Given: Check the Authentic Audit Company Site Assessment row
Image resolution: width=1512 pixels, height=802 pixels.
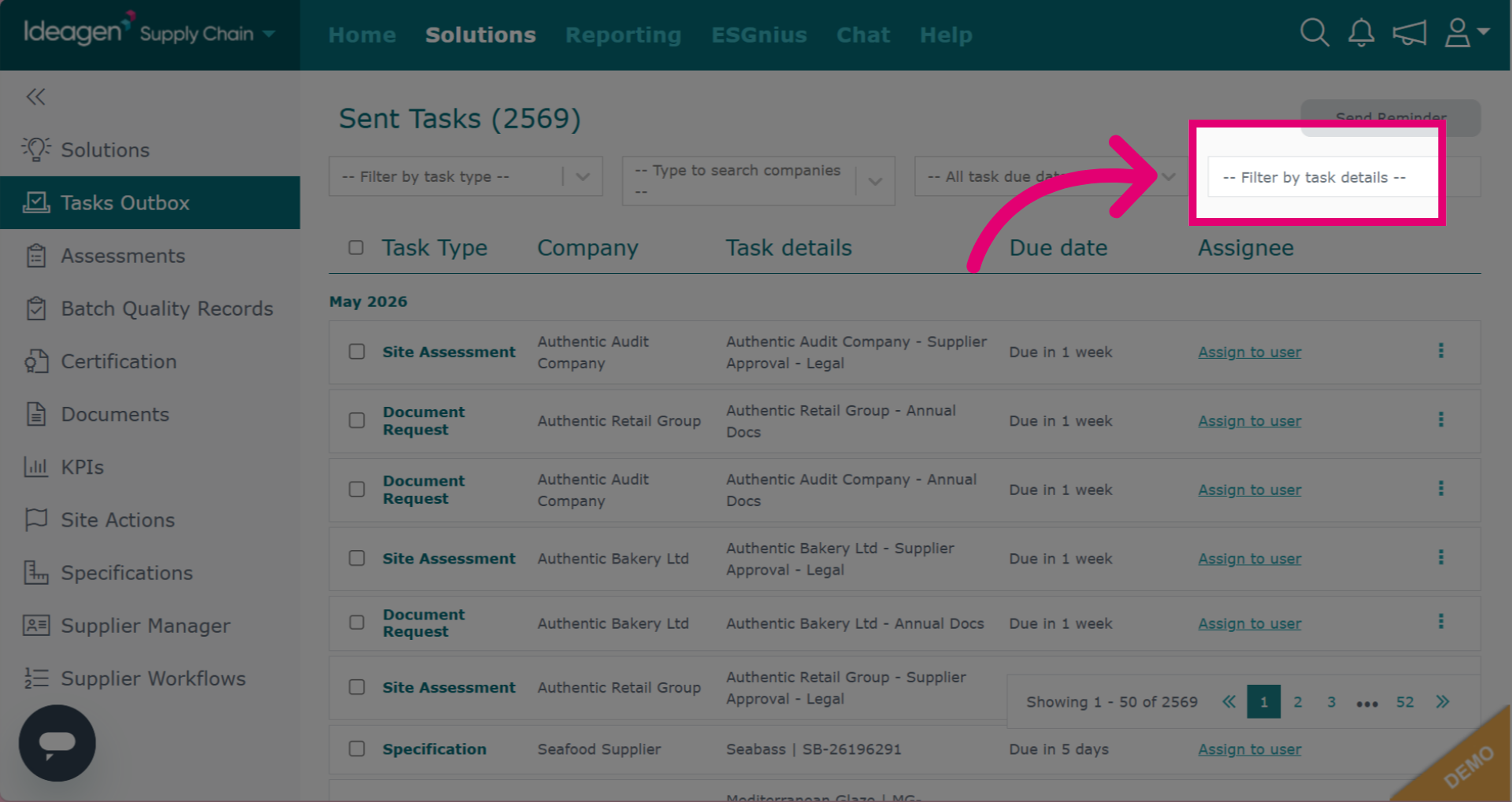Looking at the screenshot, I should [357, 351].
